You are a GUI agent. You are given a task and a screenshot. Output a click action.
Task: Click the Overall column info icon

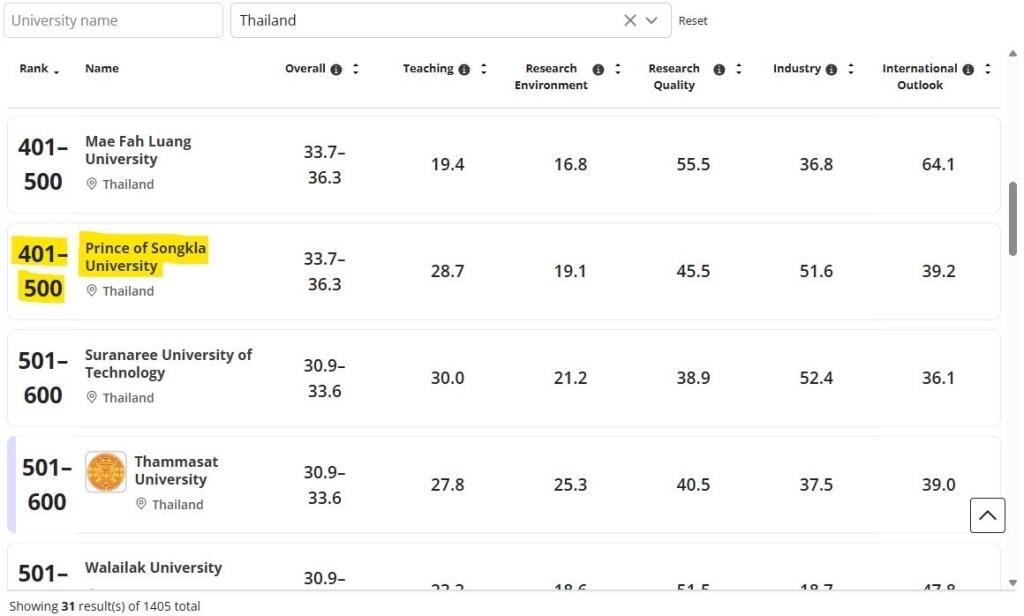(336, 69)
